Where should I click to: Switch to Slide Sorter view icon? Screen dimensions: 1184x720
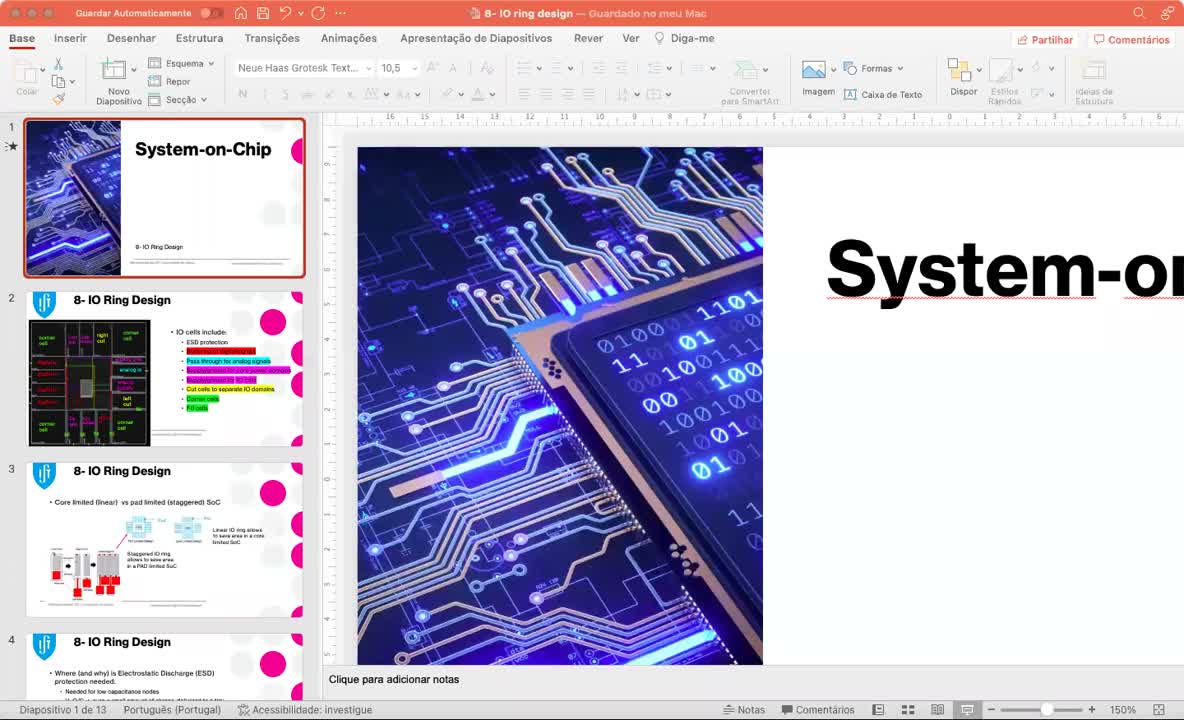pyautogui.click(x=908, y=709)
